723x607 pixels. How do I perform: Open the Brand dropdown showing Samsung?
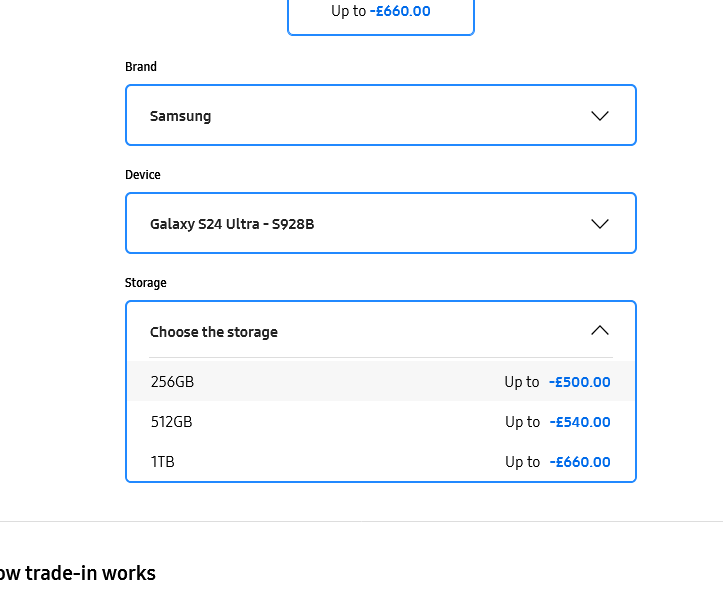coord(380,116)
